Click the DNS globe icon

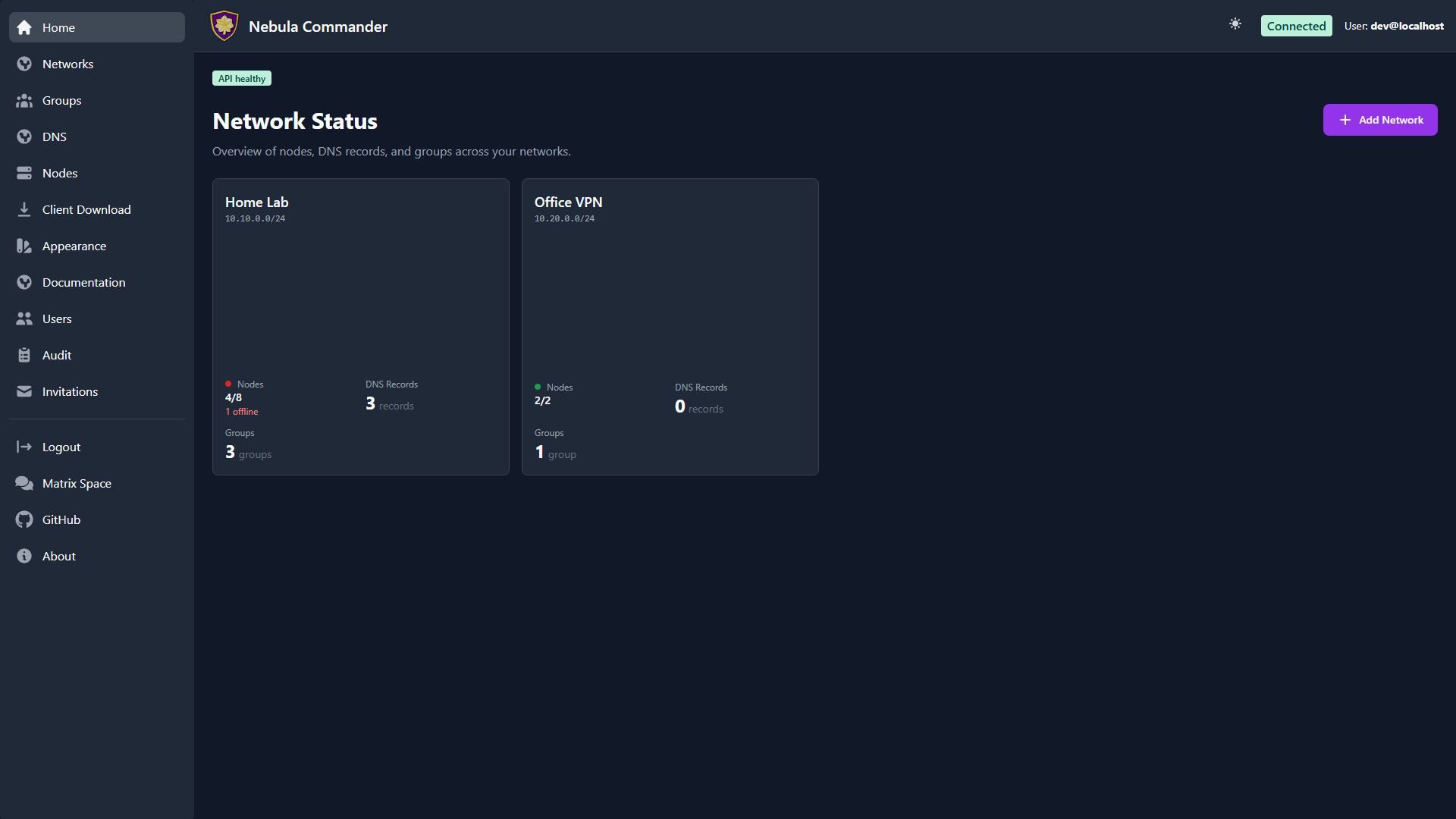24,136
